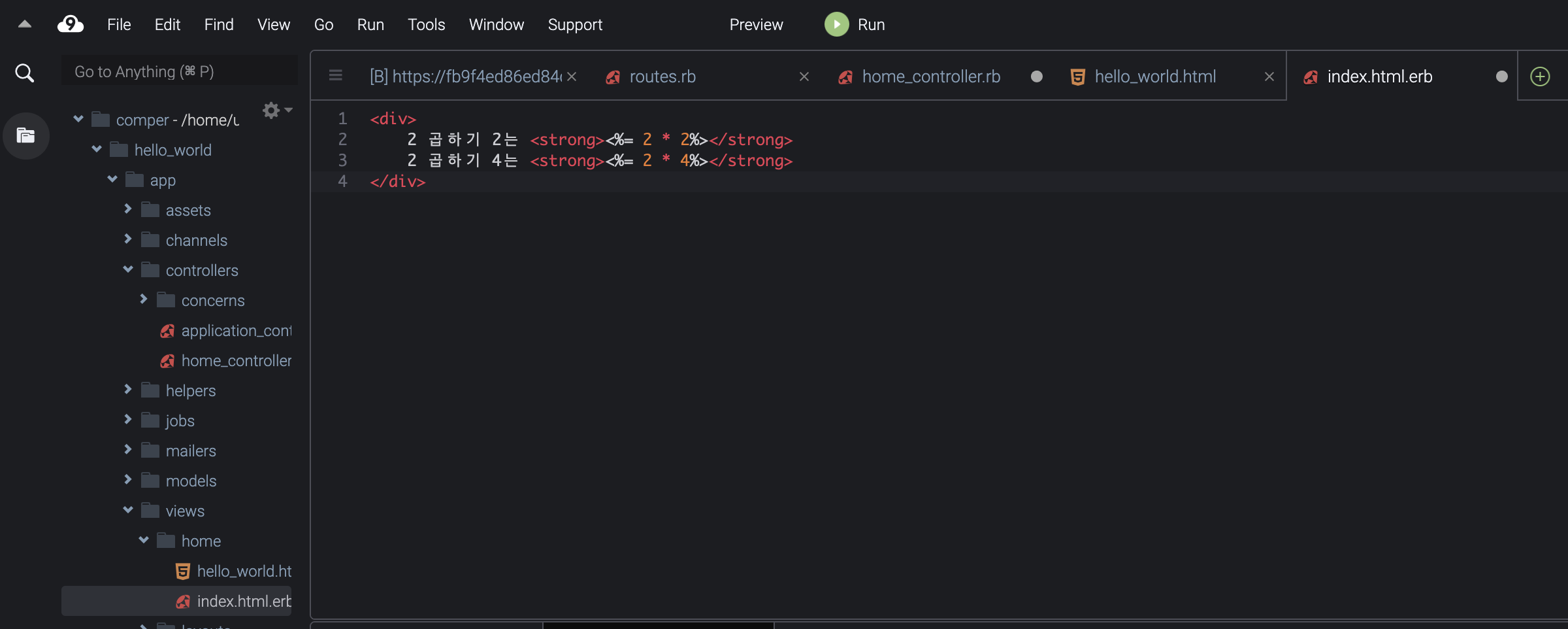Collapse the controllers folder
Screen dimensions: 1568x629
tap(128, 269)
